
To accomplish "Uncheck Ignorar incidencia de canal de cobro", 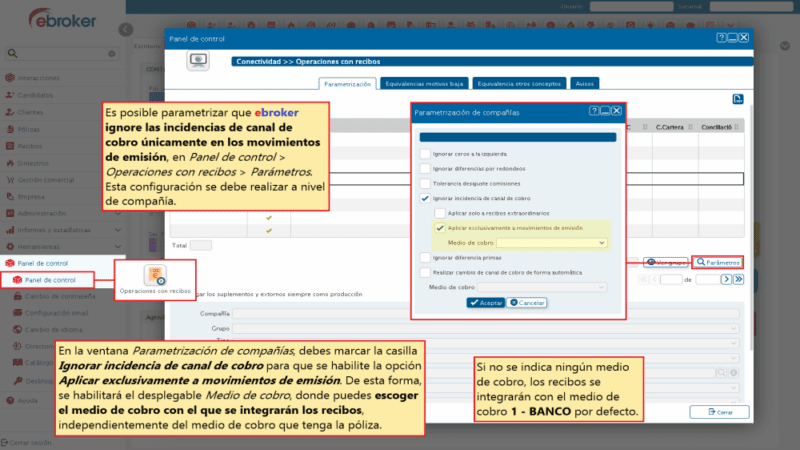I will click(x=425, y=198).
